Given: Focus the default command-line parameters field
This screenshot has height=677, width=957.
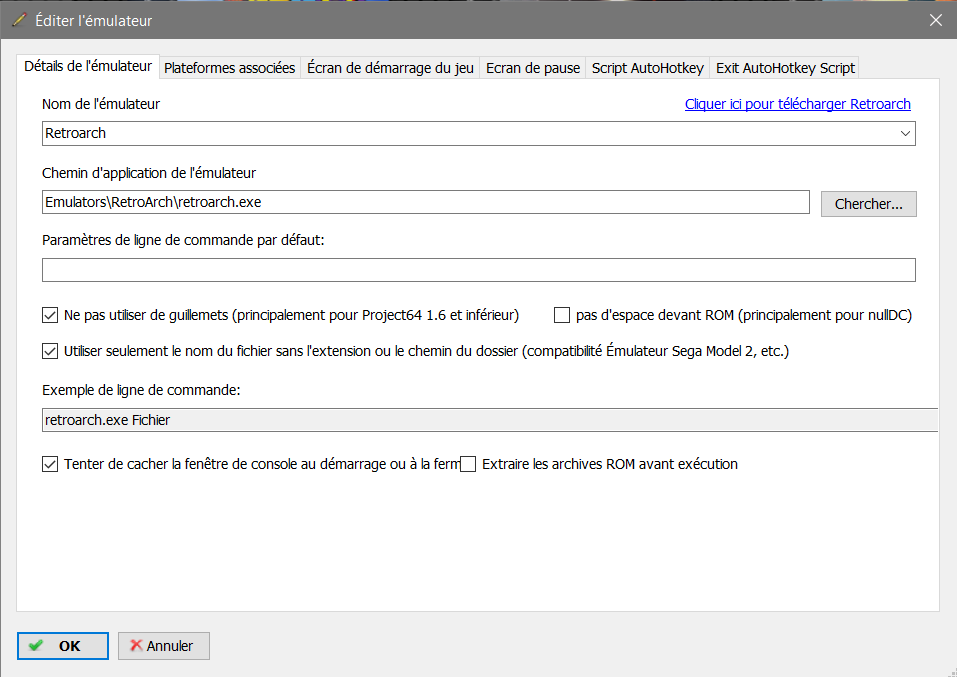Looking at the screenshot, I should 478,270.
